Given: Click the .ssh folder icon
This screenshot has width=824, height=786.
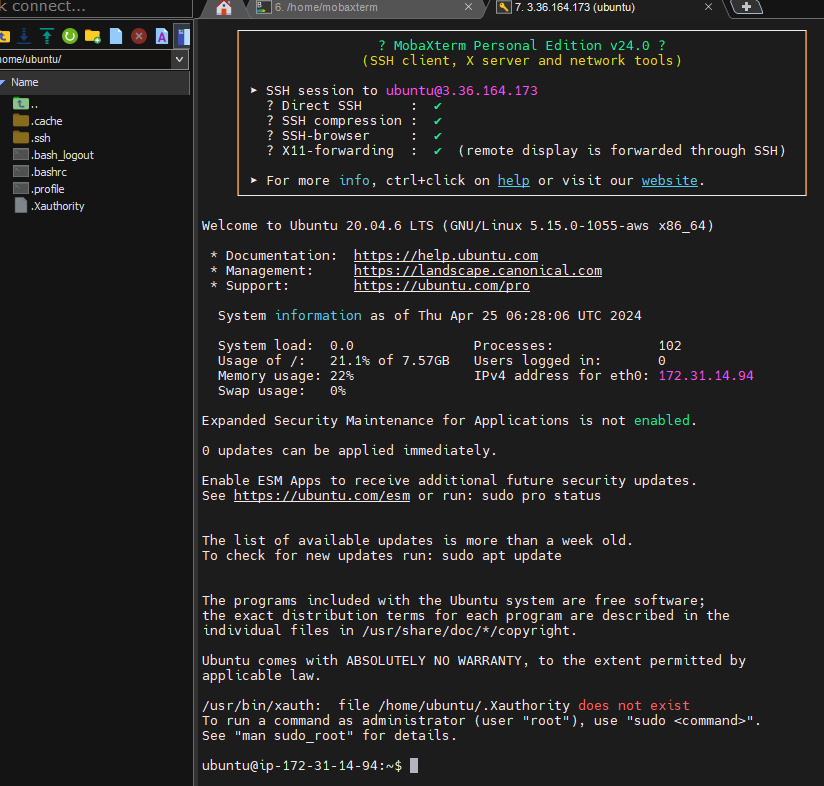Looking at the screenshot, I should point(20,138).
